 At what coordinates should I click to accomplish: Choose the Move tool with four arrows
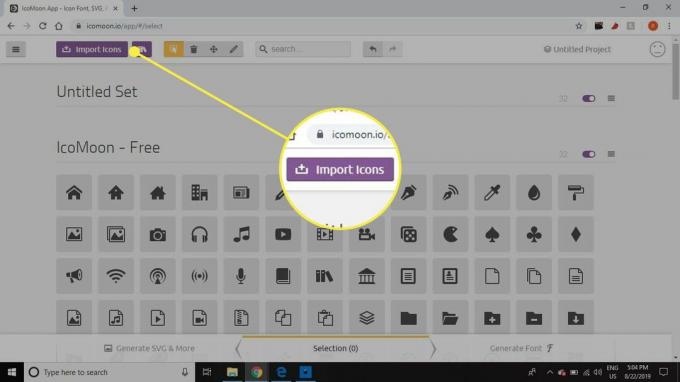coord(213,49)
